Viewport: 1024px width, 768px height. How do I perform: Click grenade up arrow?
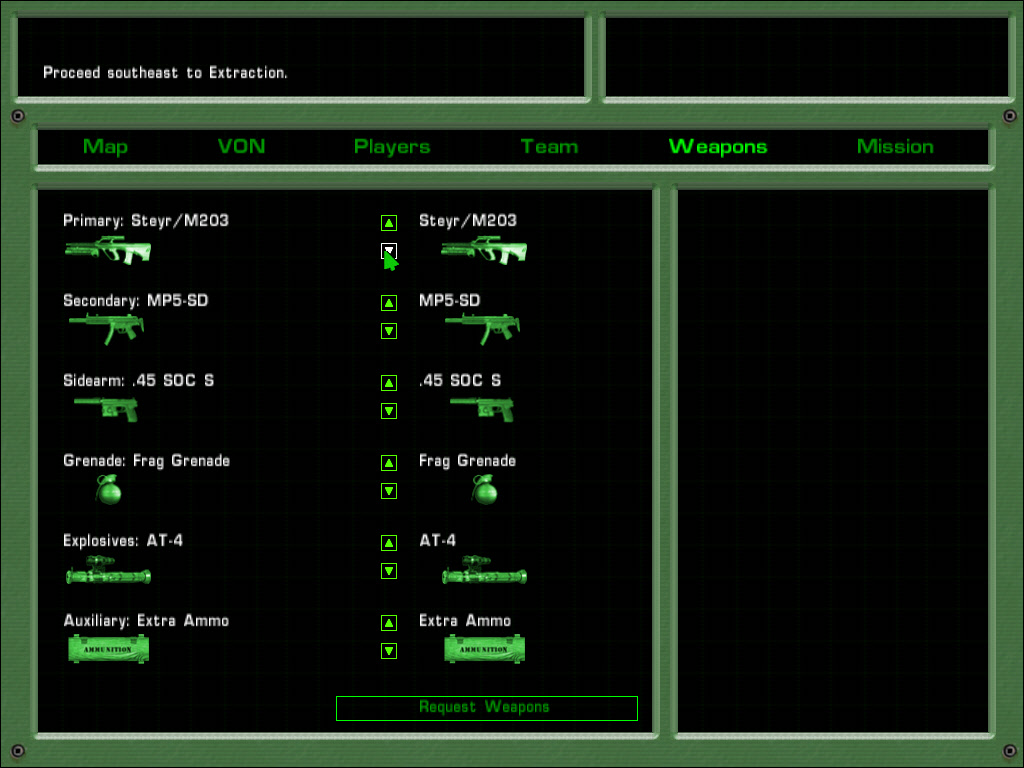(x=389, y=463)
